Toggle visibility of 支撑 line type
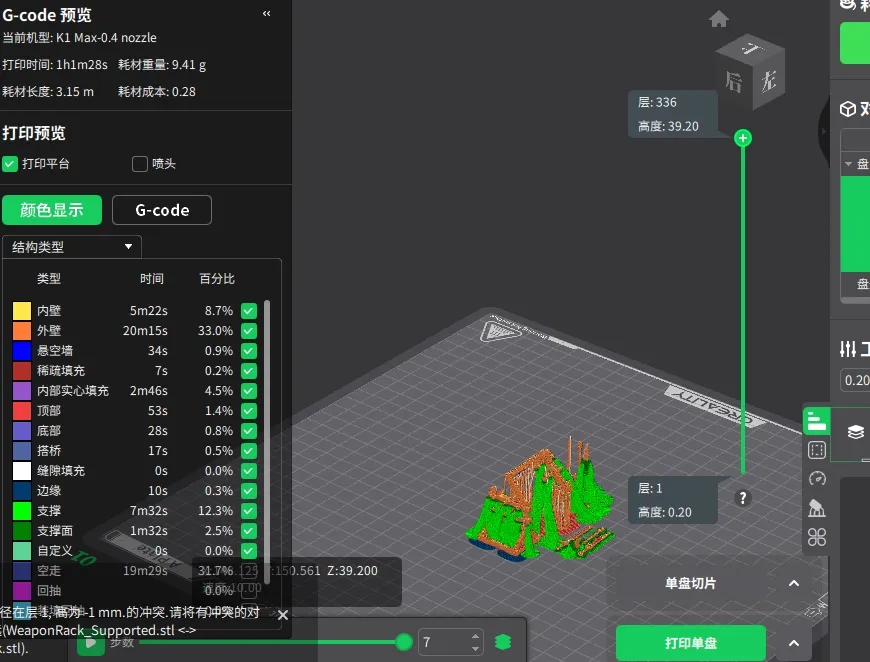The height and width of the screenshot is (662, 870). [x=249, y=511]
